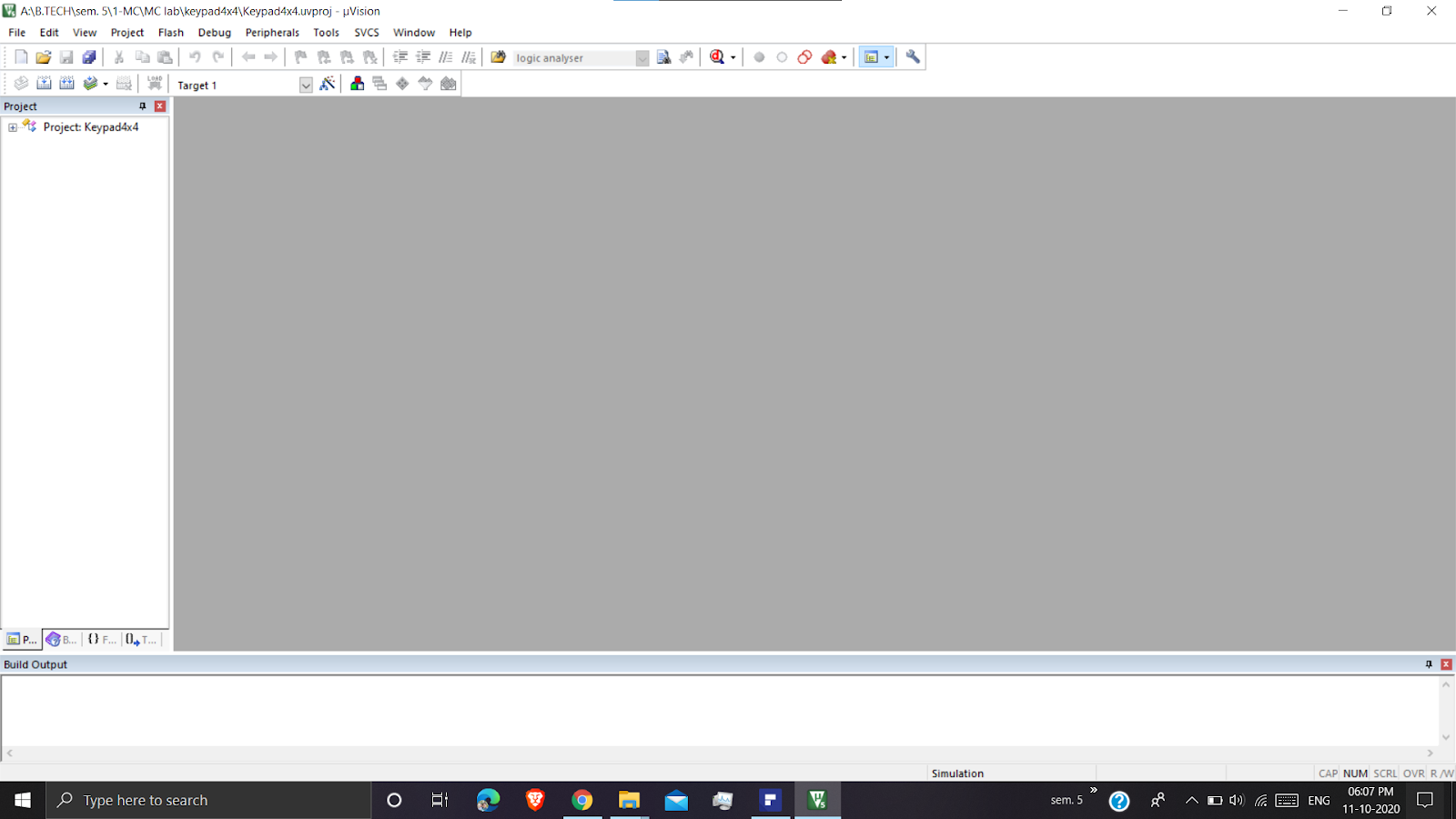1456x819 pixels.
Task: Create a new file from toolbar
Action: coord(21,57)
